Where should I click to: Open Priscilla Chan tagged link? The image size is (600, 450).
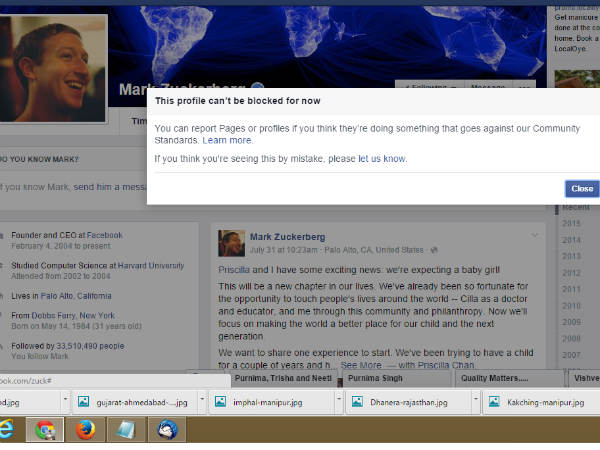446,365
